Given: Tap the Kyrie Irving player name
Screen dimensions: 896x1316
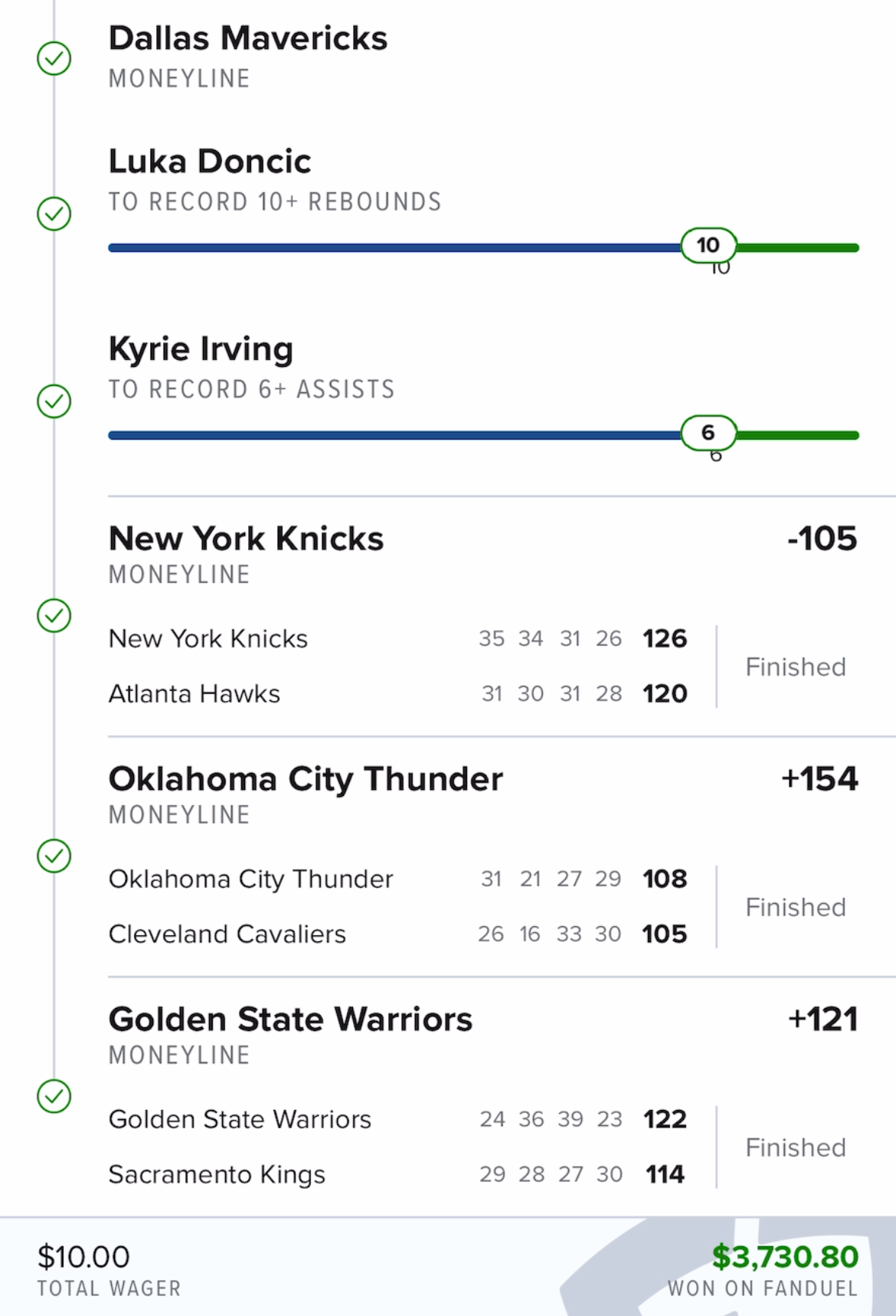Looking at the screenshot, I should pyautogui.click(x=201, y=349).
